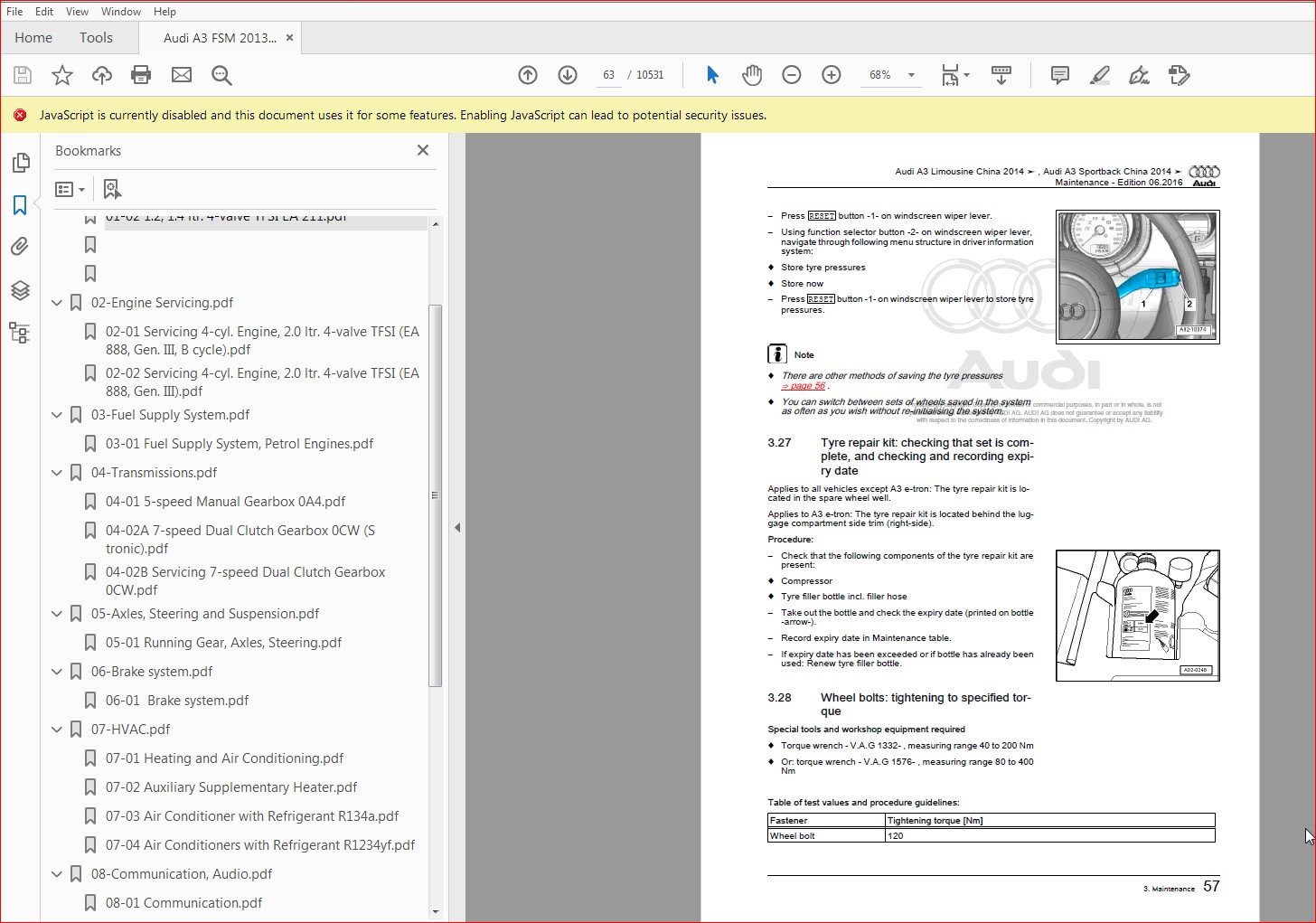The width and height of the screenshot is (1316, 923).
Task: Open the Edit menu
Action: 44,12
